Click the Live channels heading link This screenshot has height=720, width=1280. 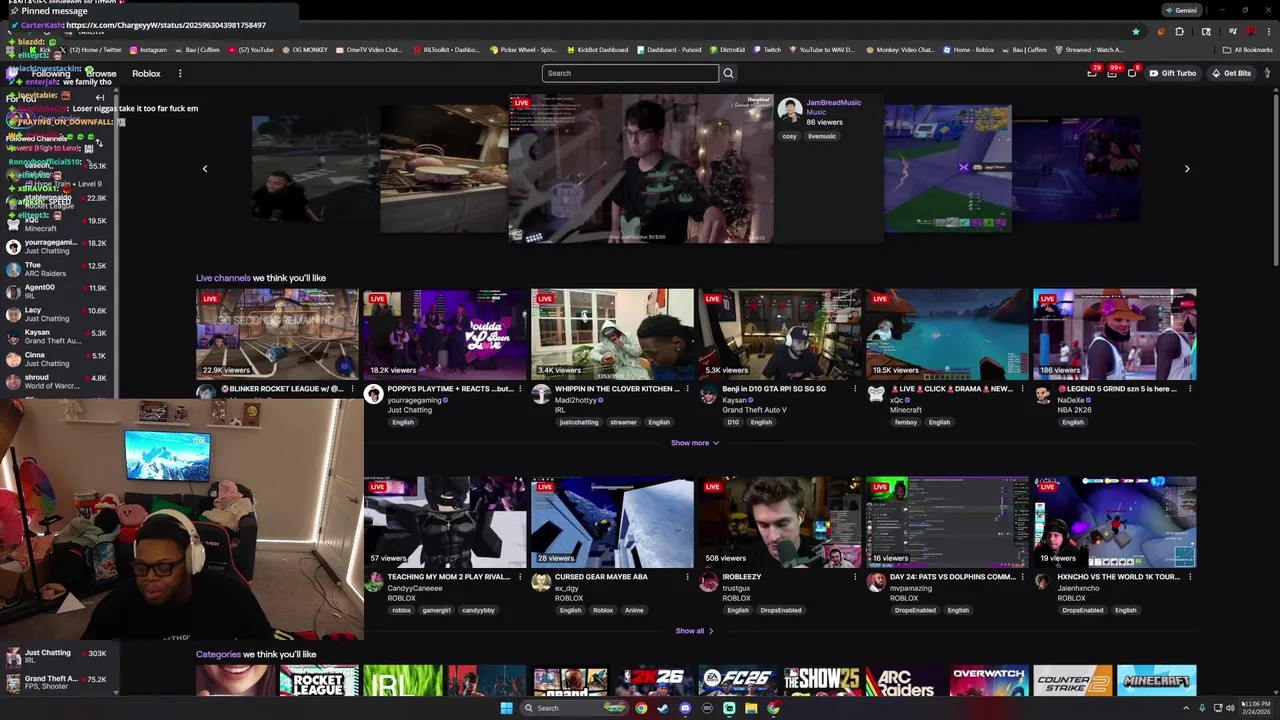pyautogui.click(x=223, y=278)
